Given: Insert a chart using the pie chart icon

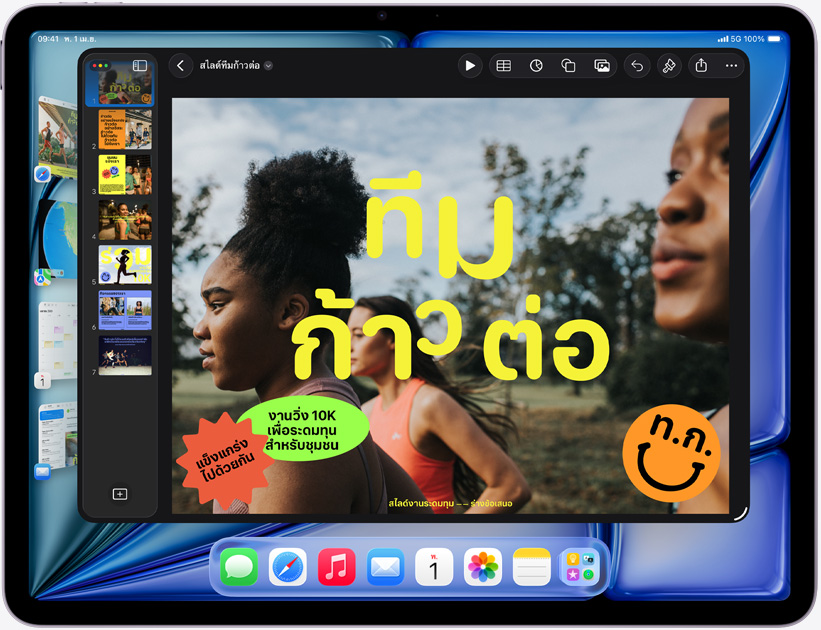Looking at the screenshot, I should coord(537,65).
